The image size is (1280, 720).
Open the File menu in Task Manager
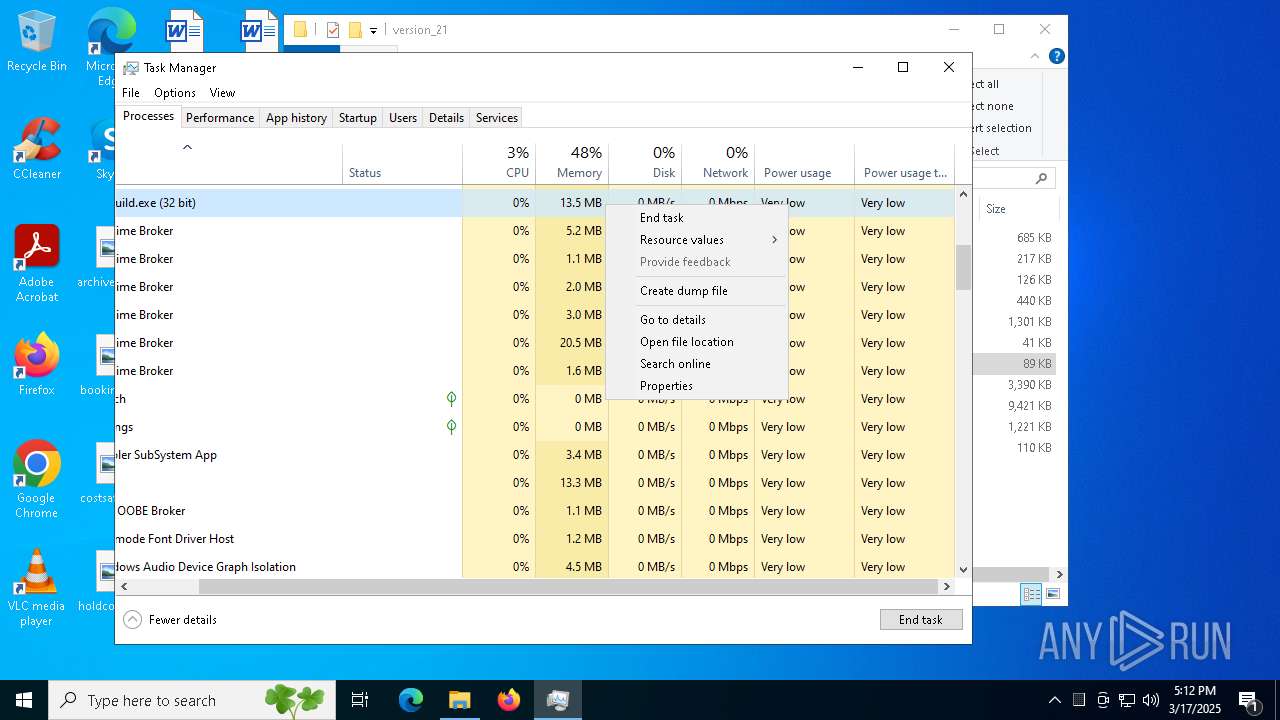[131, 93]
